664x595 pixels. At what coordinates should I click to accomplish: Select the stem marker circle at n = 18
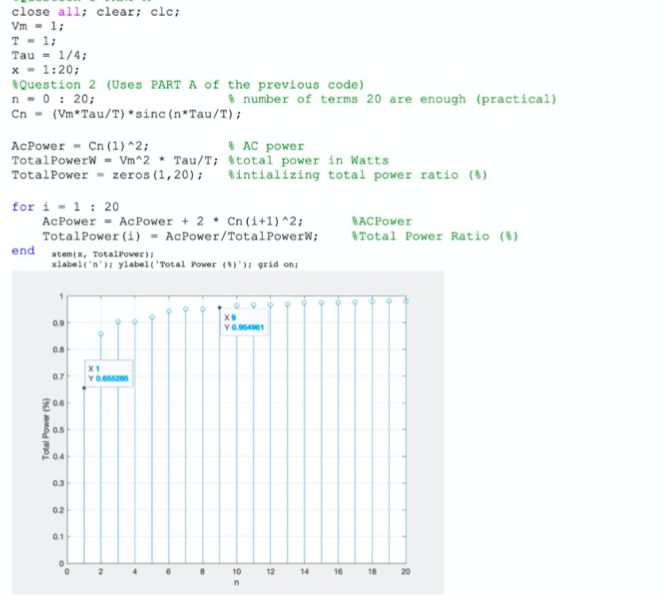pos(372,302)
